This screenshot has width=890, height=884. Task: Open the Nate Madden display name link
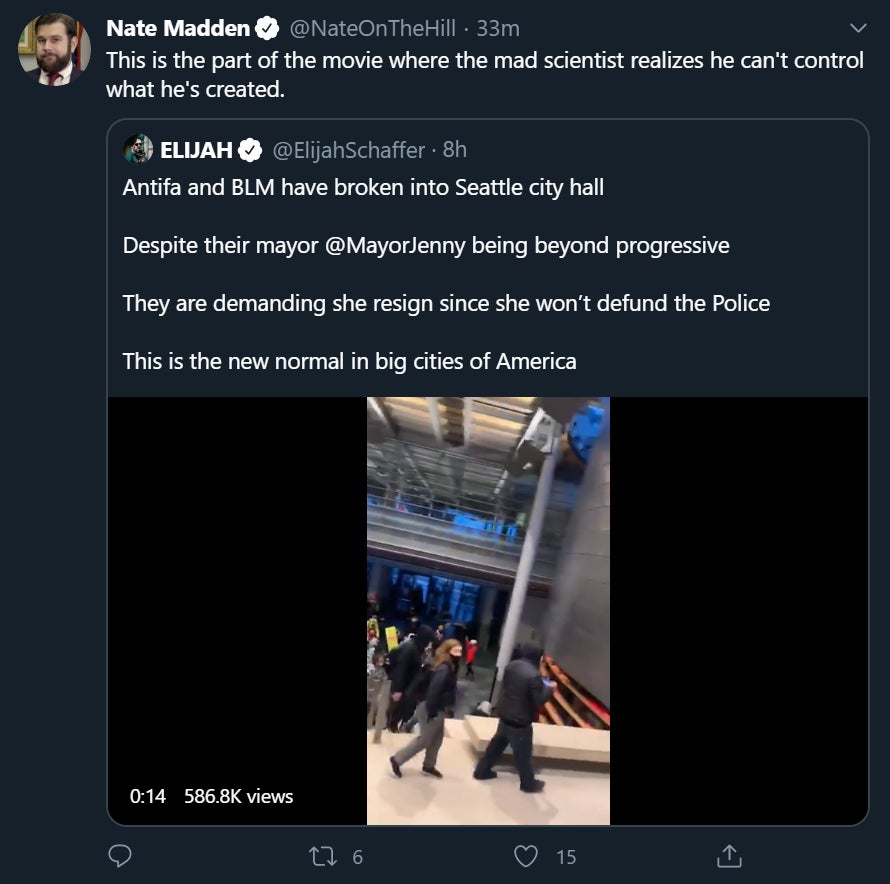[177, 28]
